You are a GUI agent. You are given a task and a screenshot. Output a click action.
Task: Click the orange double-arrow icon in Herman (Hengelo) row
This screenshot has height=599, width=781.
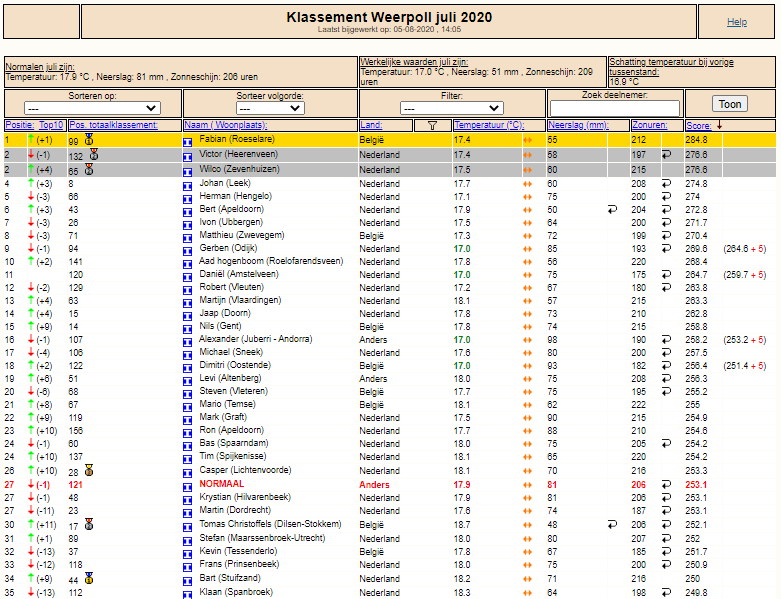pyautogui.click(x=527, y=197)
